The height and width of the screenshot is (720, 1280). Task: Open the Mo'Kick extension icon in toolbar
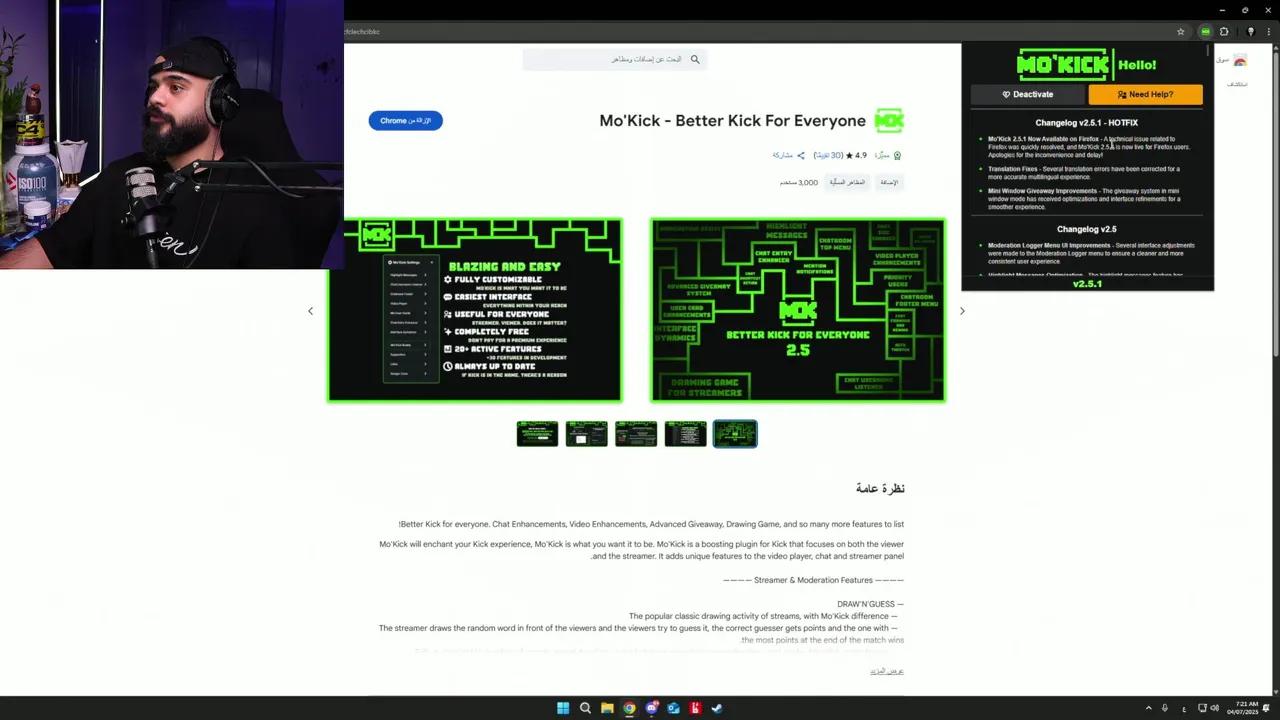pos(1206,32)
